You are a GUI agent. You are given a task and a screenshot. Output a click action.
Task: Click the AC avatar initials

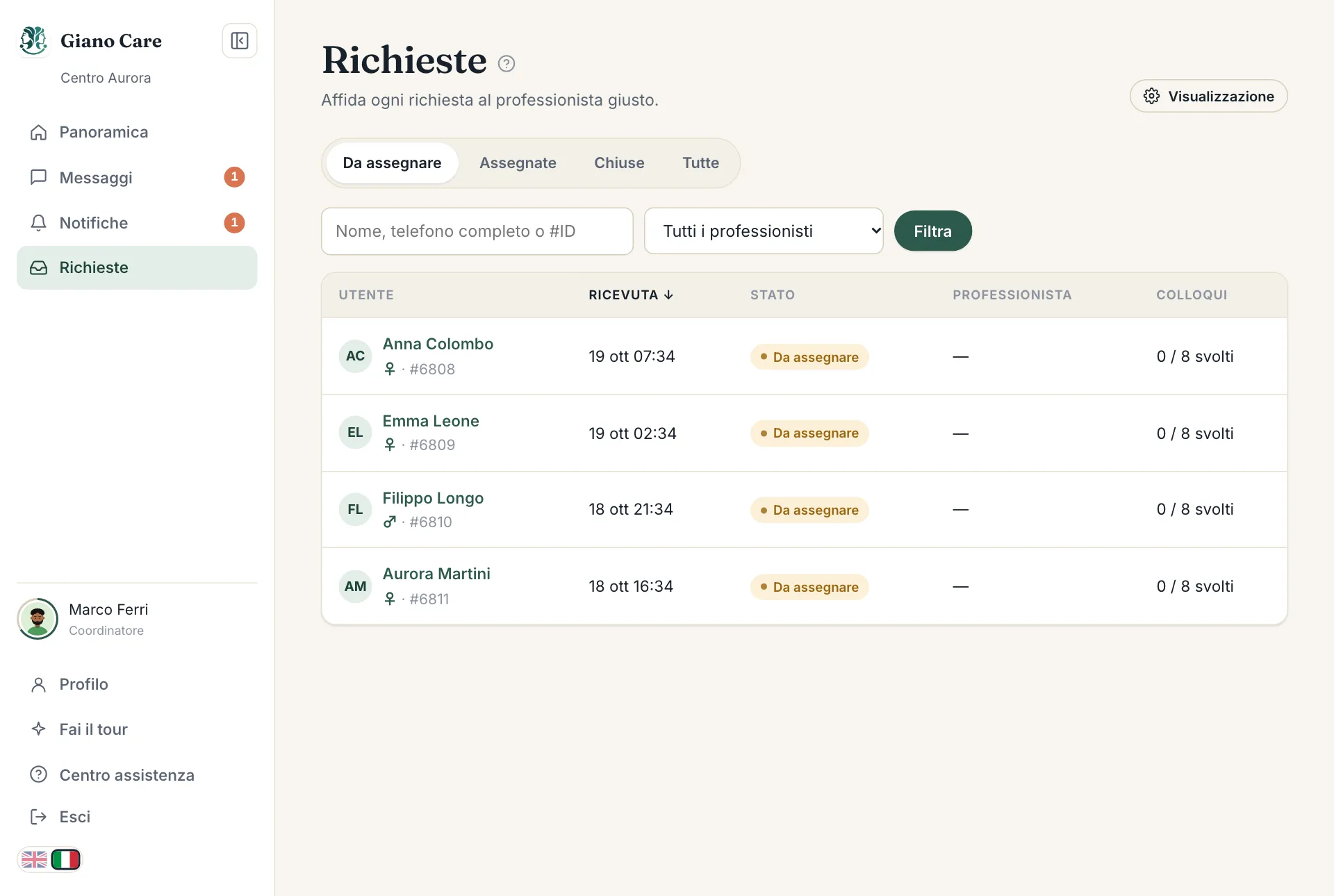coord(355,356)
